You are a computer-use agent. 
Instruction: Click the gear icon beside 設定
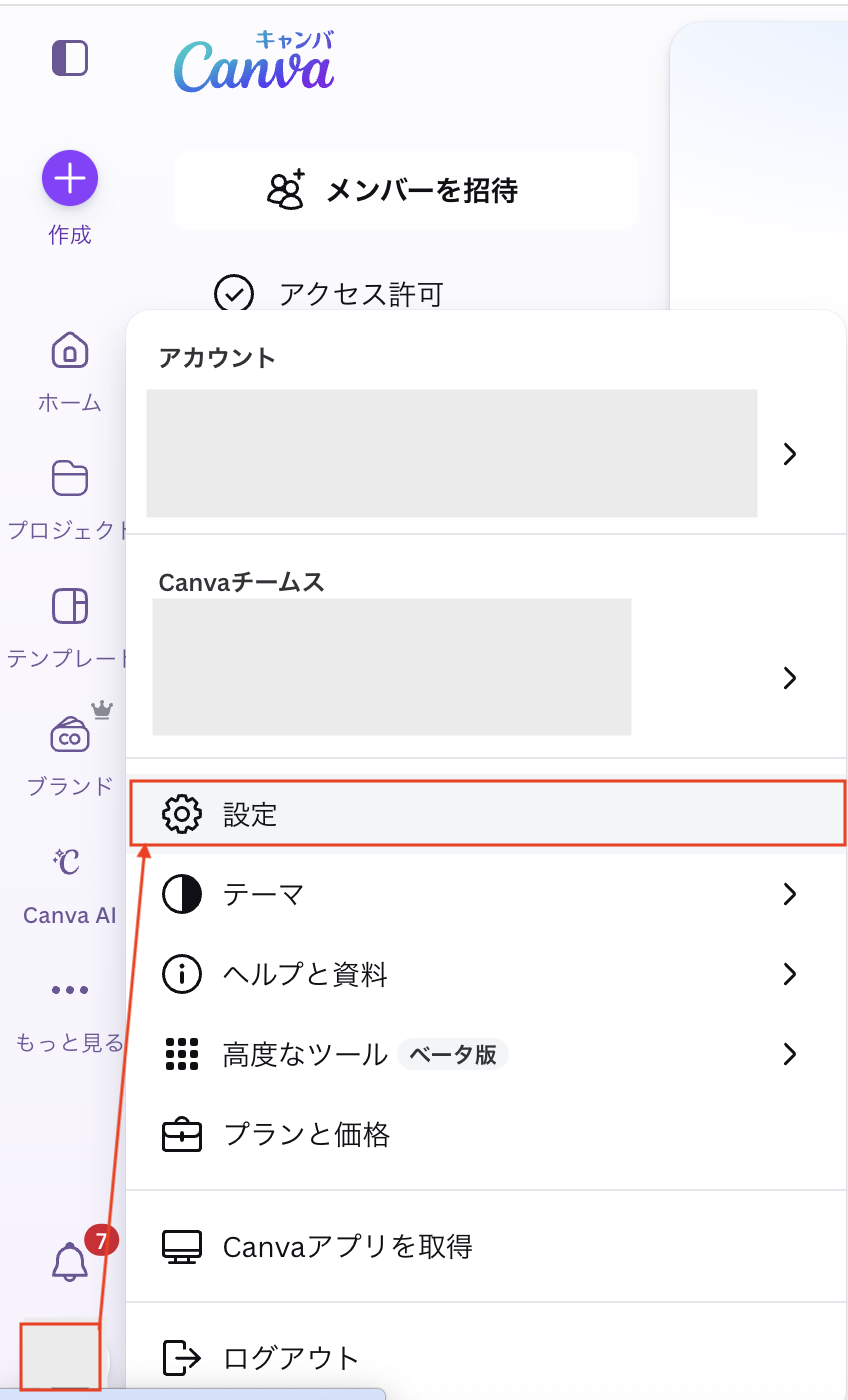click(182, 814)
